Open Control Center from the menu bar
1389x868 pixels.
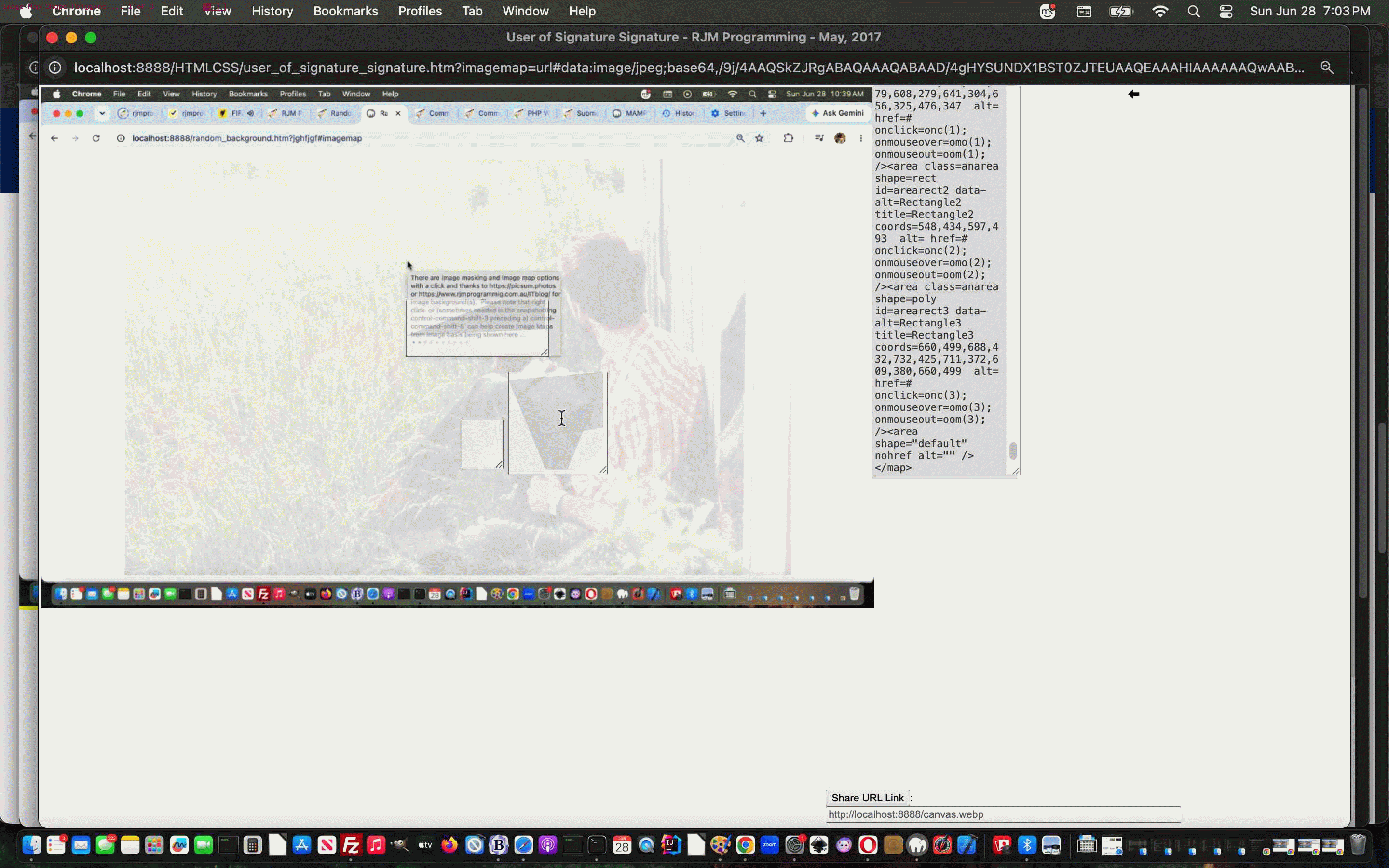click(1226, 12)
